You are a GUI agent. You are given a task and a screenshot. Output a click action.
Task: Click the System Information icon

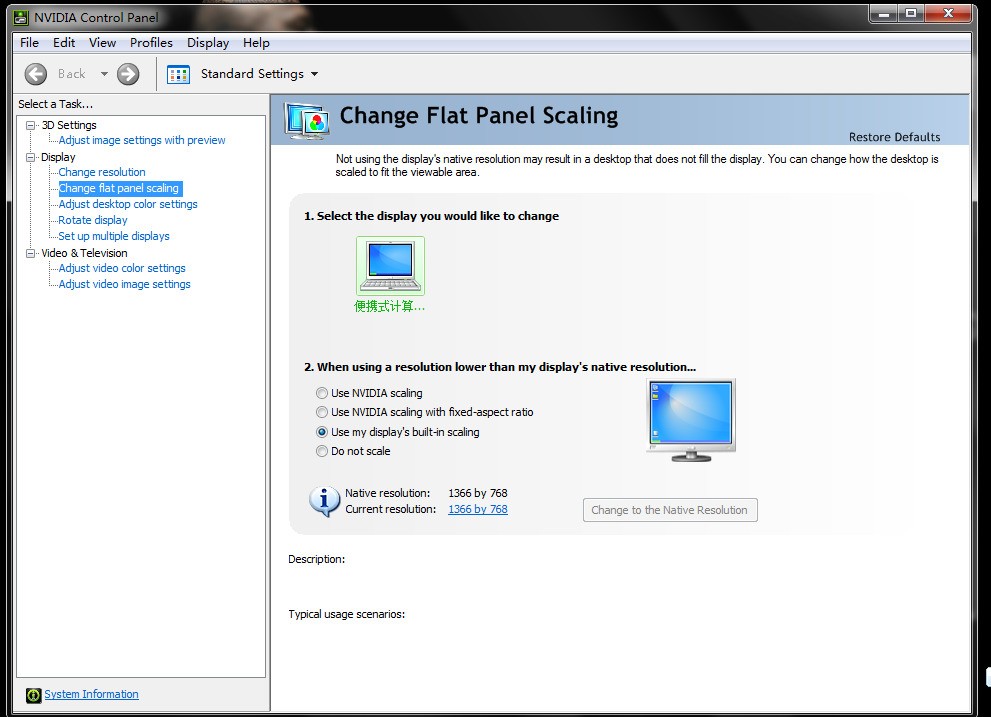(x=33, y=696)
